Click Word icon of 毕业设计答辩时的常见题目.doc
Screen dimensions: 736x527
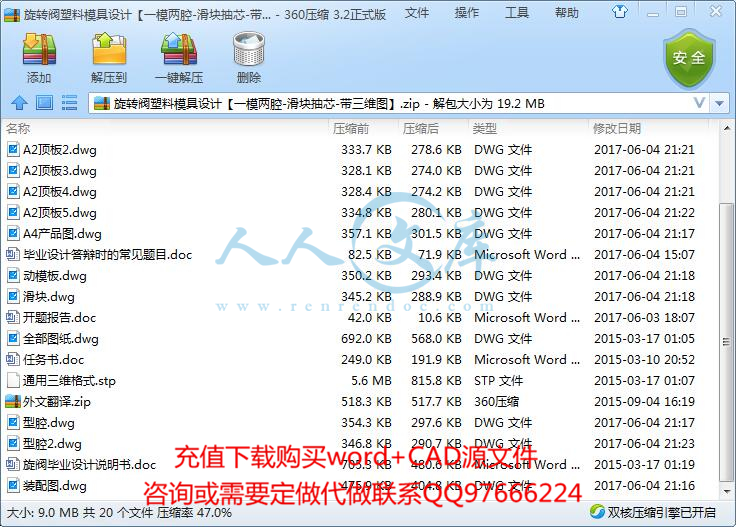pyautogui.click(x=12, y=254)
